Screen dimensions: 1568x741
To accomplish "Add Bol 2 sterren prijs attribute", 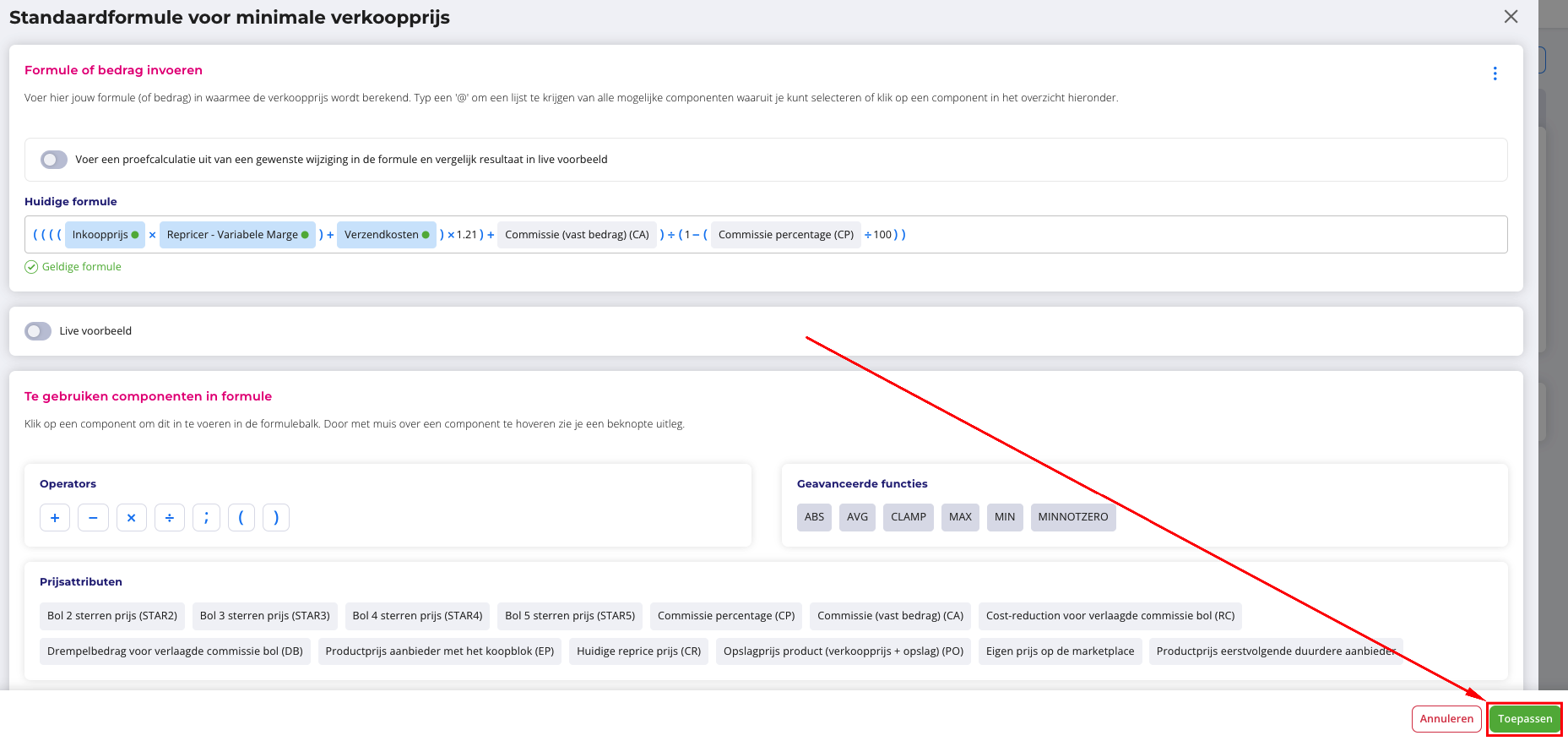I will coord(112,616).
